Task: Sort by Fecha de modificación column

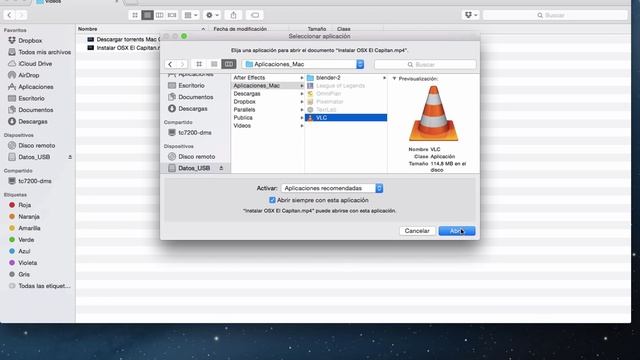Action: pos(240,29)
